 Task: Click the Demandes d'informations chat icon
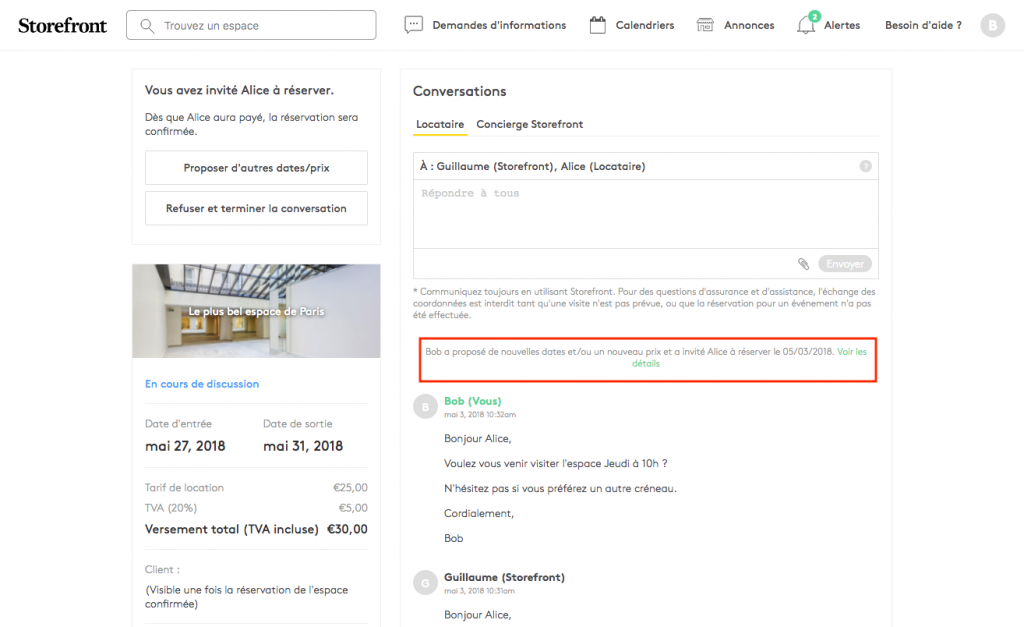(414, 25)
